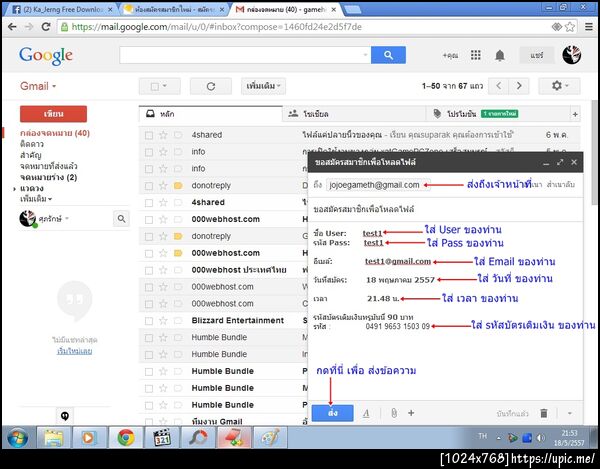600x469 pixels.
Task: Open the Gmail settings gear
Action: (559, 86)
